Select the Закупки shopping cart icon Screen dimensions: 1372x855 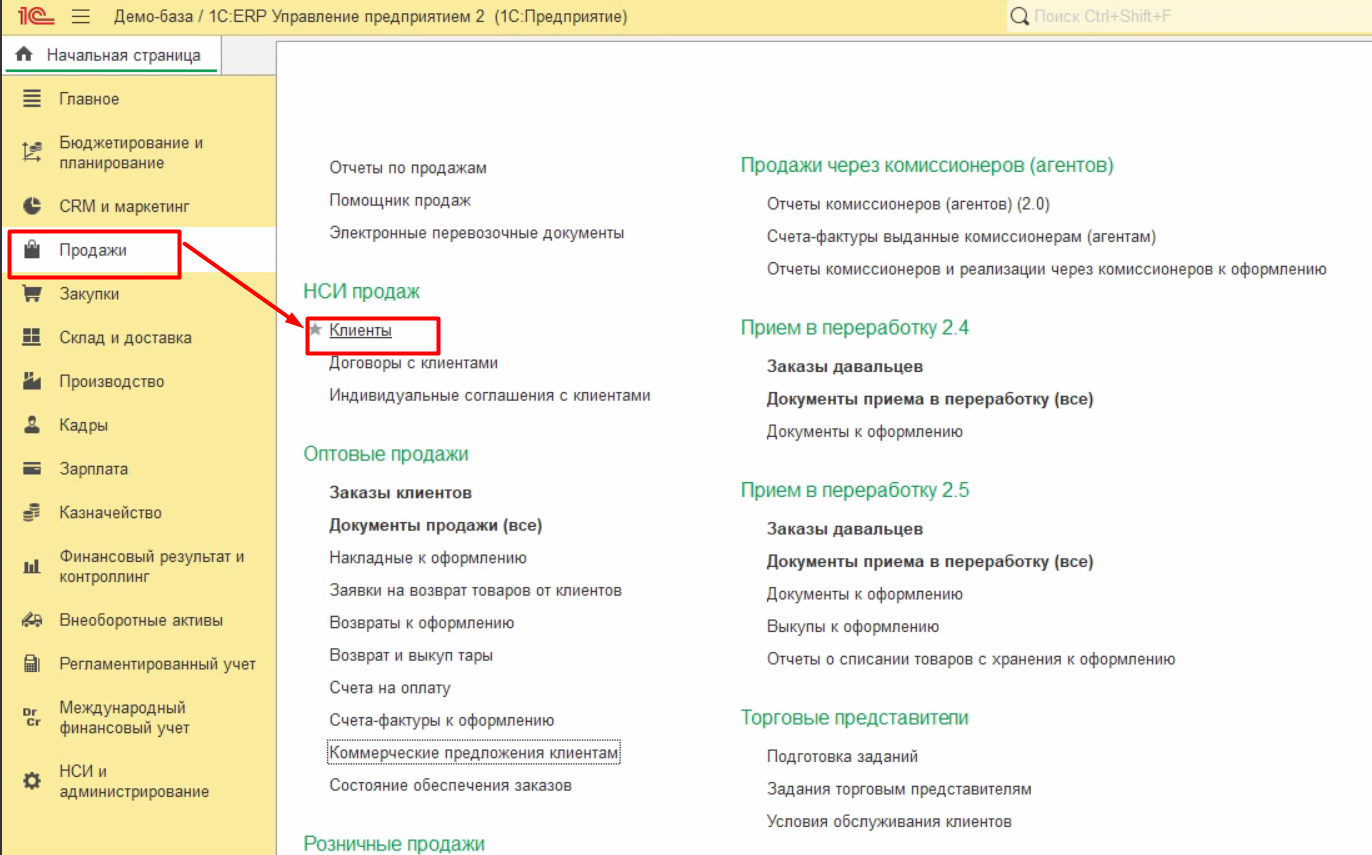[32, 294]
